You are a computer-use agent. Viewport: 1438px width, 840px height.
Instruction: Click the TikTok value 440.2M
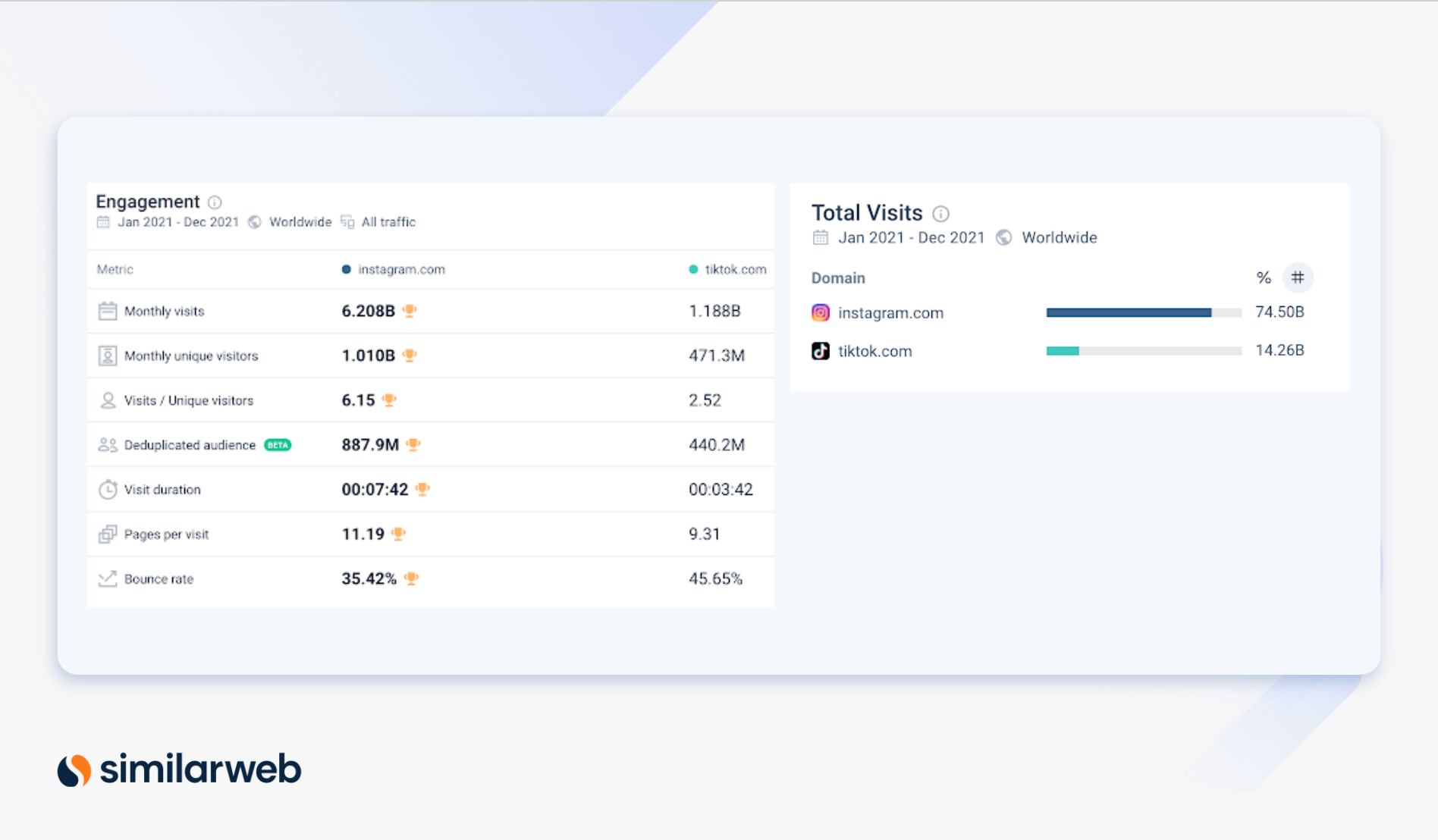[717, 445]
